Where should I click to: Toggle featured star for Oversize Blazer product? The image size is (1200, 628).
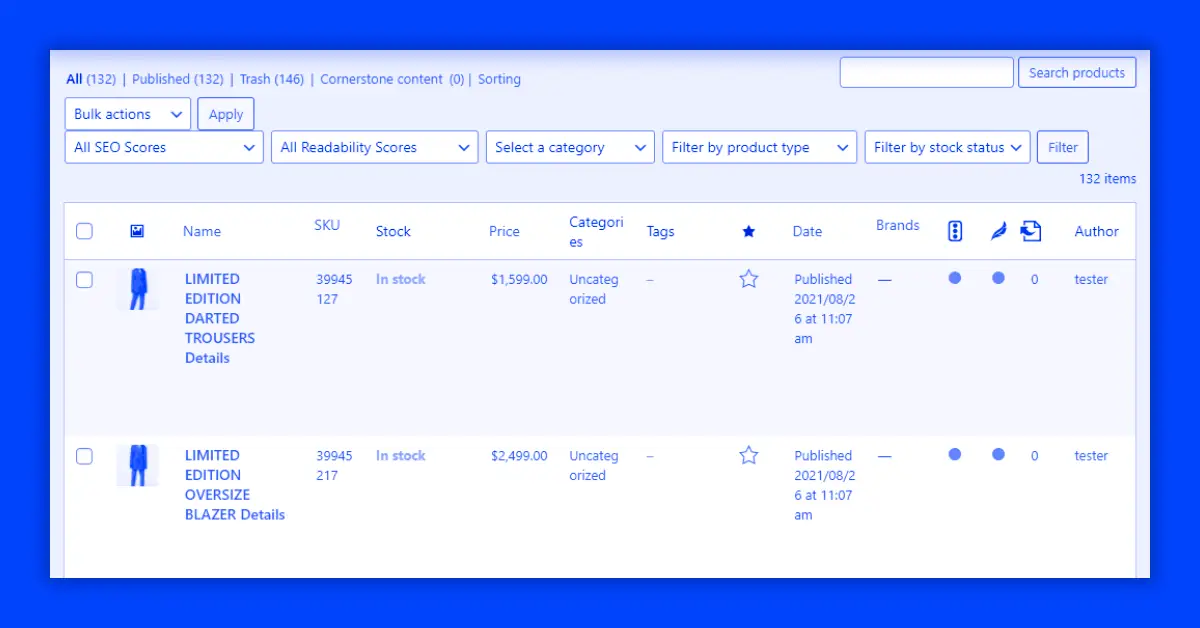tap(748, 455)
